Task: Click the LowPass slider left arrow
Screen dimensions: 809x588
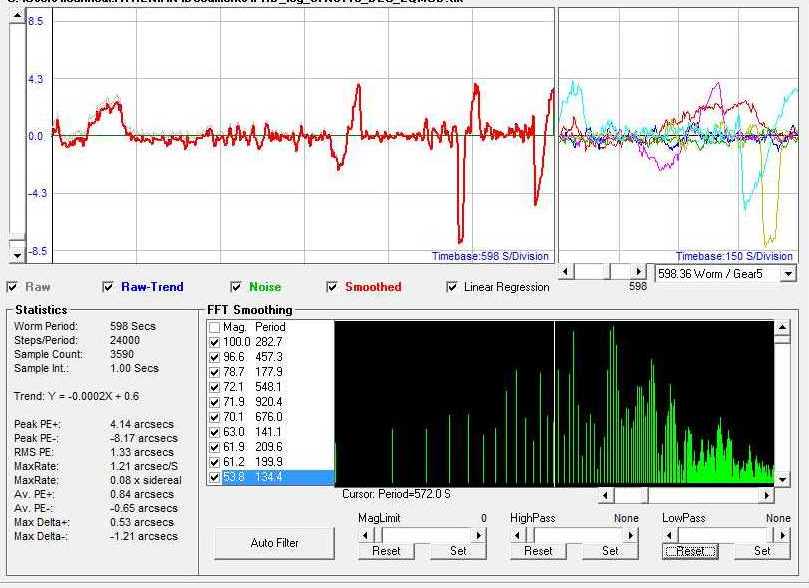Action: coord(669,535)
